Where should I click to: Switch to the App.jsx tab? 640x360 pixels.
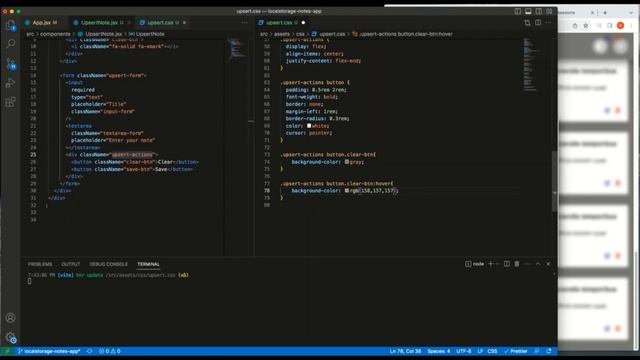[x=42, y=23]
